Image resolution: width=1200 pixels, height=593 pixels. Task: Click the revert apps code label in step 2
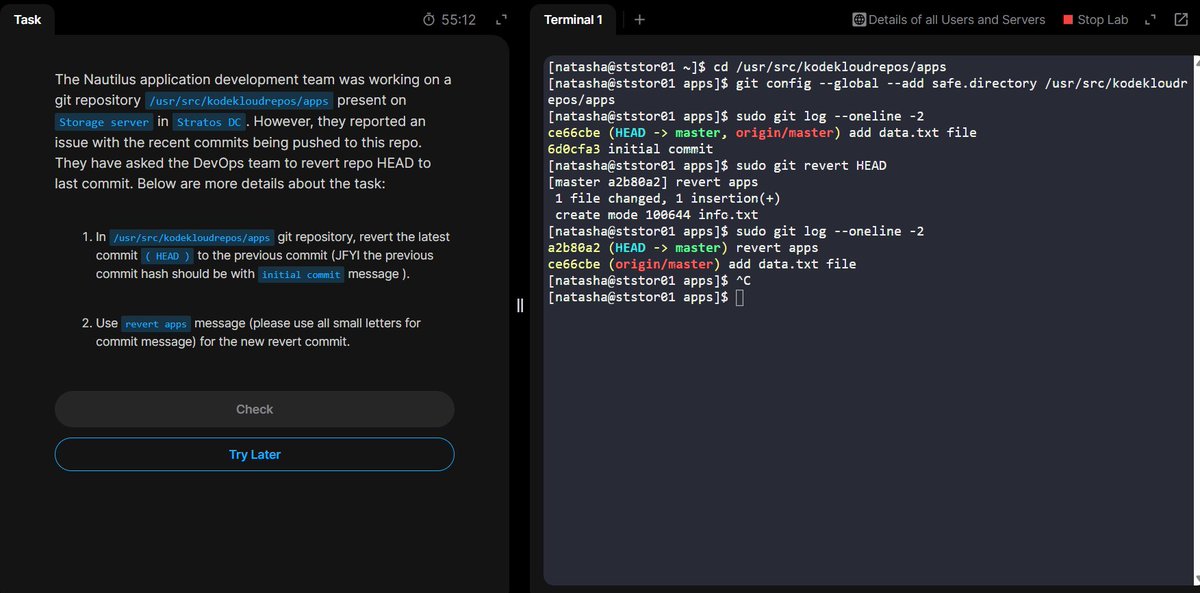click(x=156, y=324)
